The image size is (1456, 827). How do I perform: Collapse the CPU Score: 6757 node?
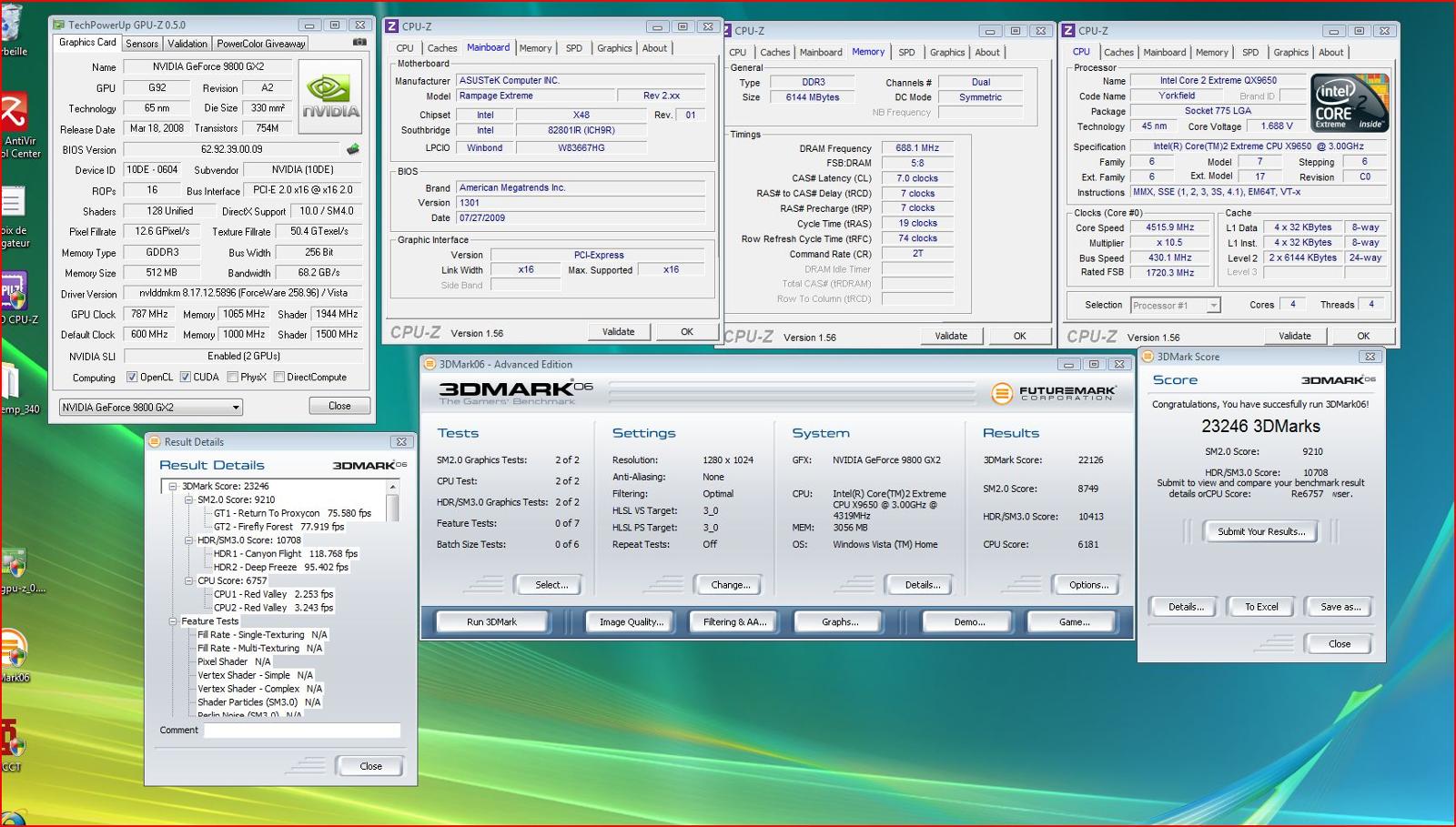coord(189,580)
